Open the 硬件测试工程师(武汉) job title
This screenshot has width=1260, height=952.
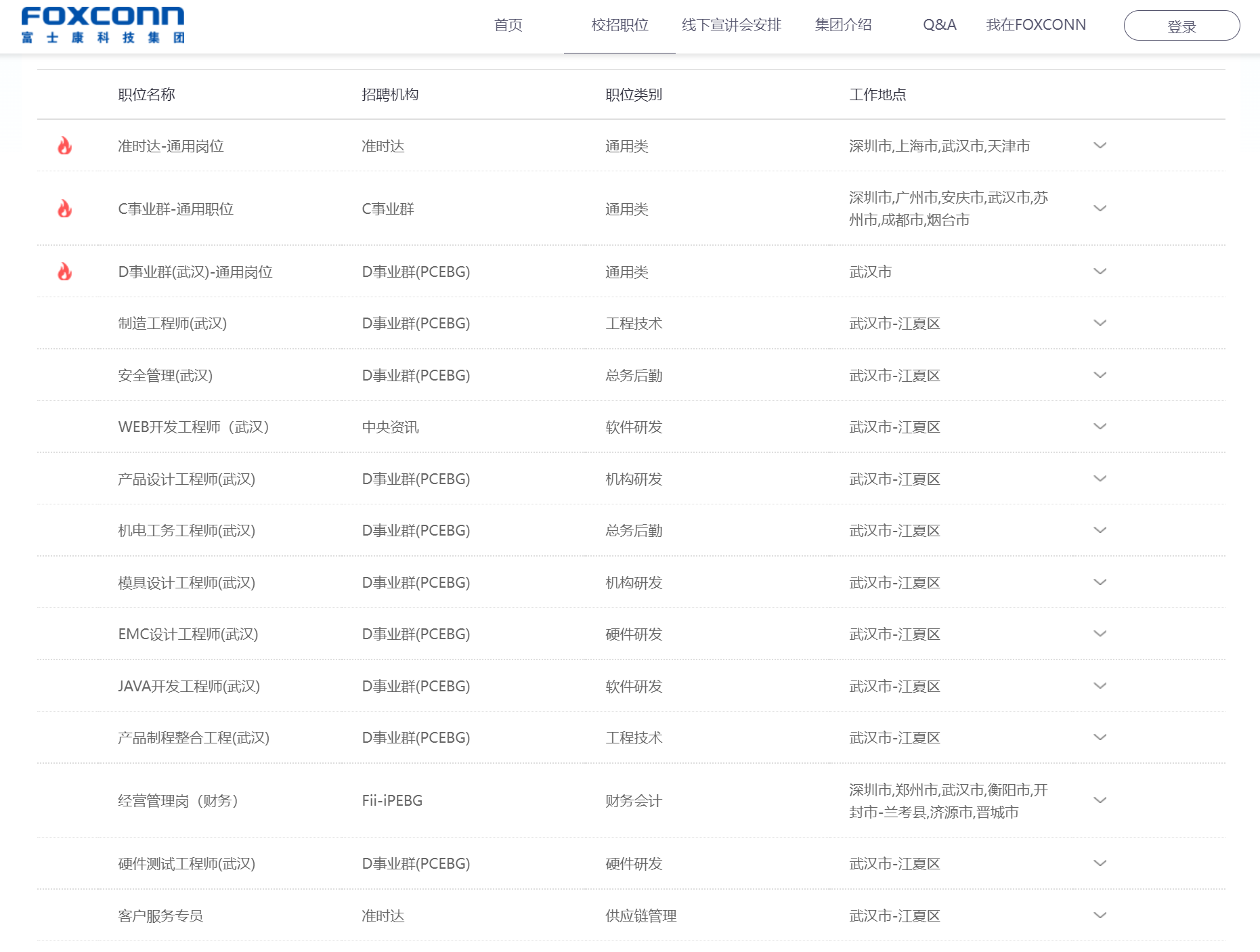tap(186, 864)
